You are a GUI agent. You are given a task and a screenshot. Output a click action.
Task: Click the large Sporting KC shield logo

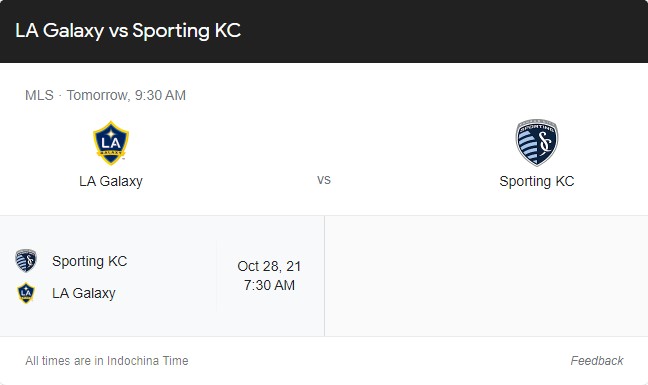click(x=537, y=143)
